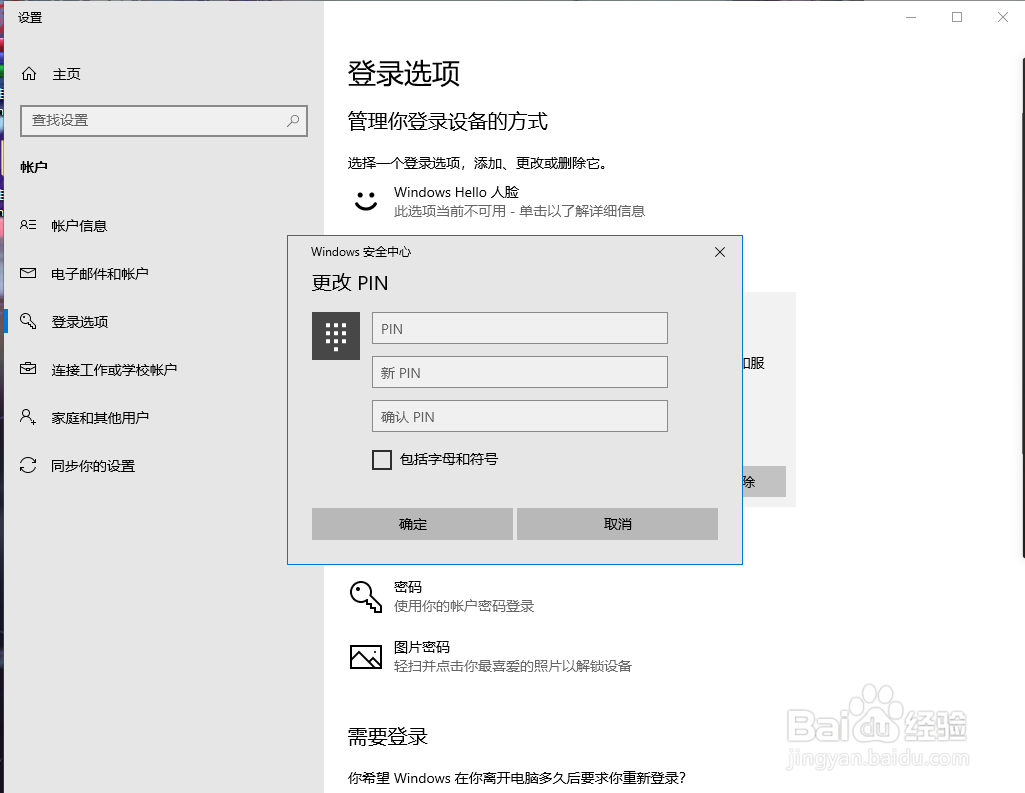Enable the 包括字母和符号 checkbox
The image size is (1025, 793).
tap(381, 459)
